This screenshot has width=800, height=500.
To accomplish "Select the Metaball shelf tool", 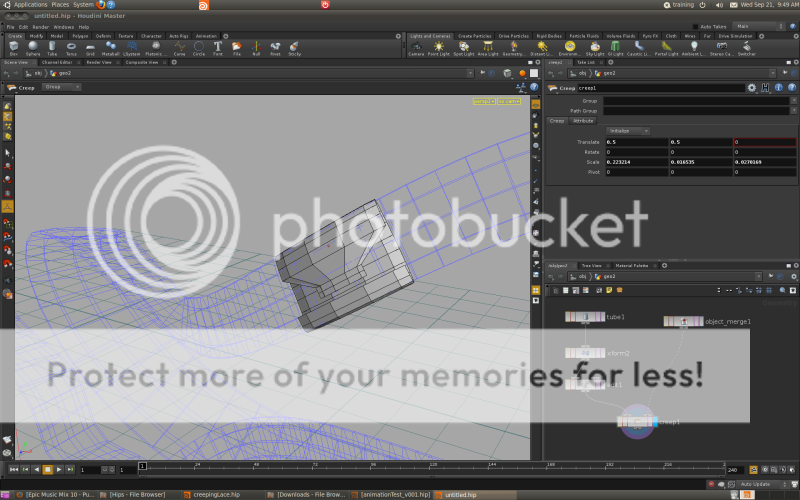I will point(110,48).
